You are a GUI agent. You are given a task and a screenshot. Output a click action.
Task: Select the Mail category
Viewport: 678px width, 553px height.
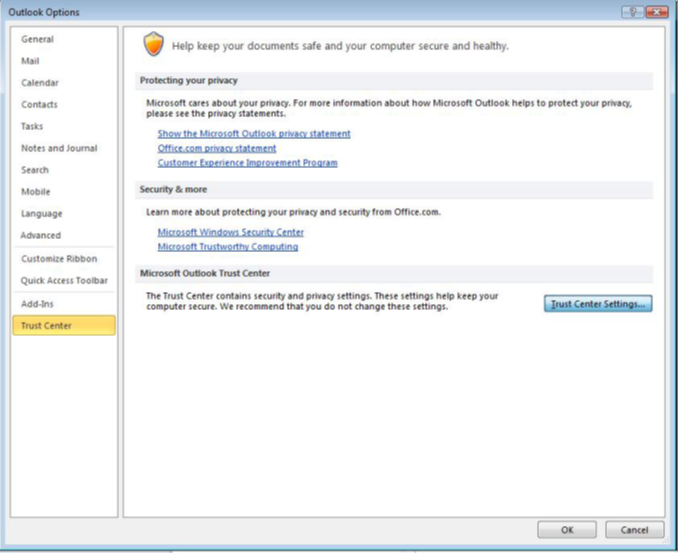click(64, 61)
